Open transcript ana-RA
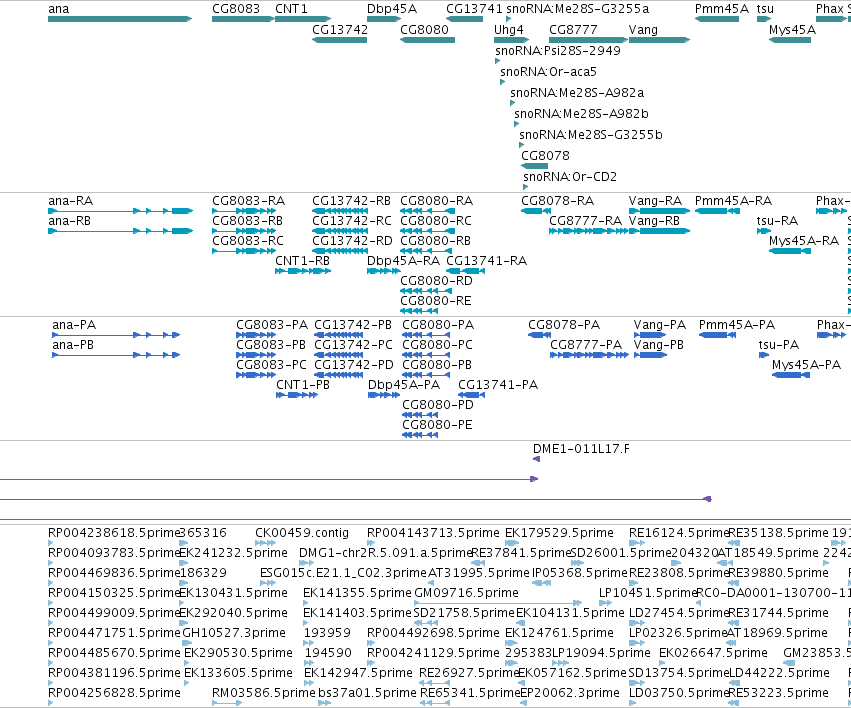The height and width of the screenshot is (708, 851). [x=71, y=201]
